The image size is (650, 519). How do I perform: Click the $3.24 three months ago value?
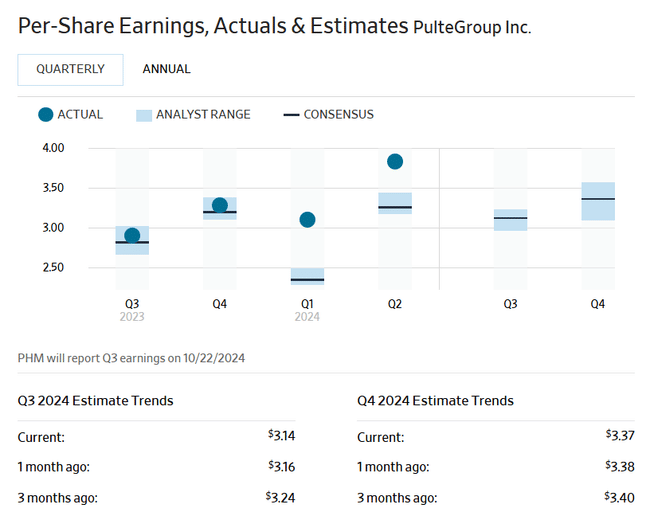(x=281, y=497)
